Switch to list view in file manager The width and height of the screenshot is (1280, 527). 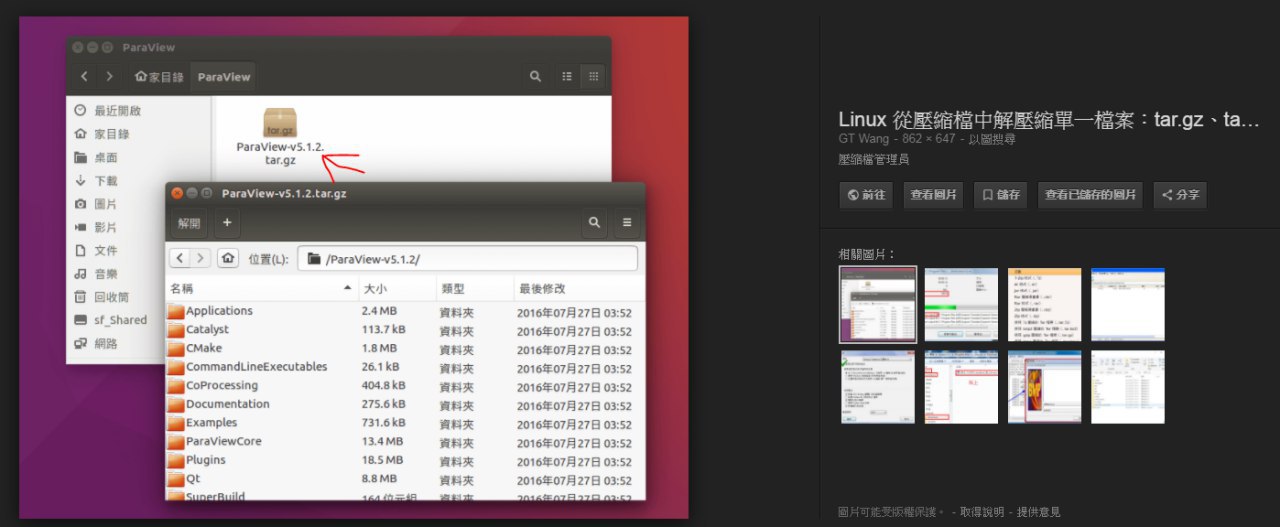pos(567,76)
